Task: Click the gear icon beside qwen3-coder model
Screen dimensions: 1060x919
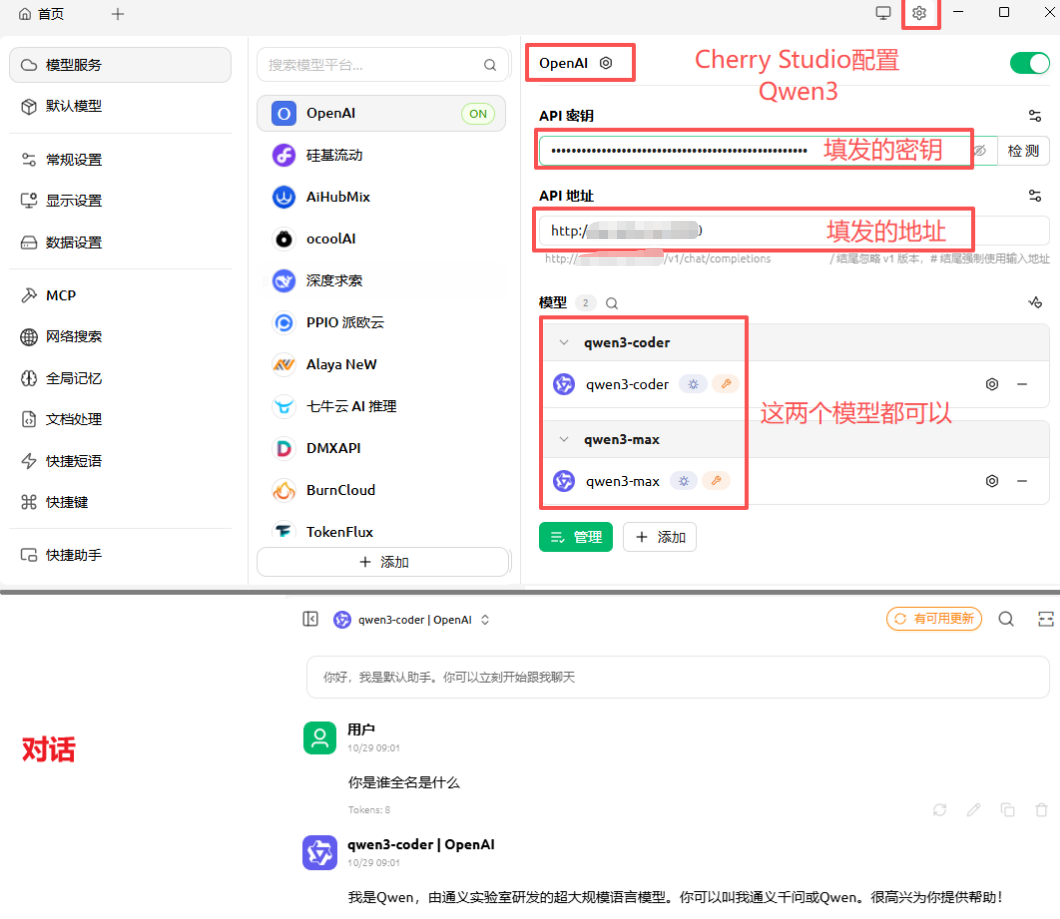Action: 991,383
